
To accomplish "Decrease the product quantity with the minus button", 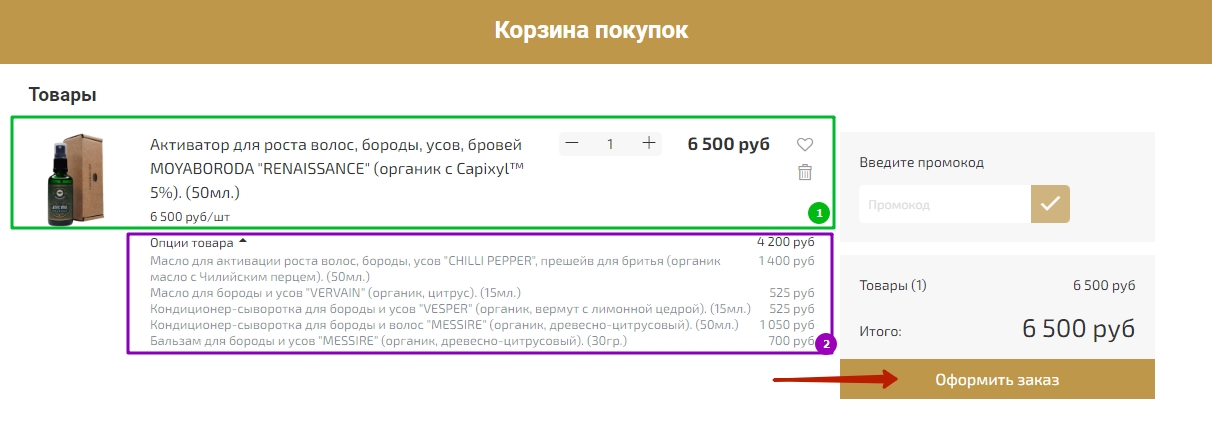I will pos(572,144).
